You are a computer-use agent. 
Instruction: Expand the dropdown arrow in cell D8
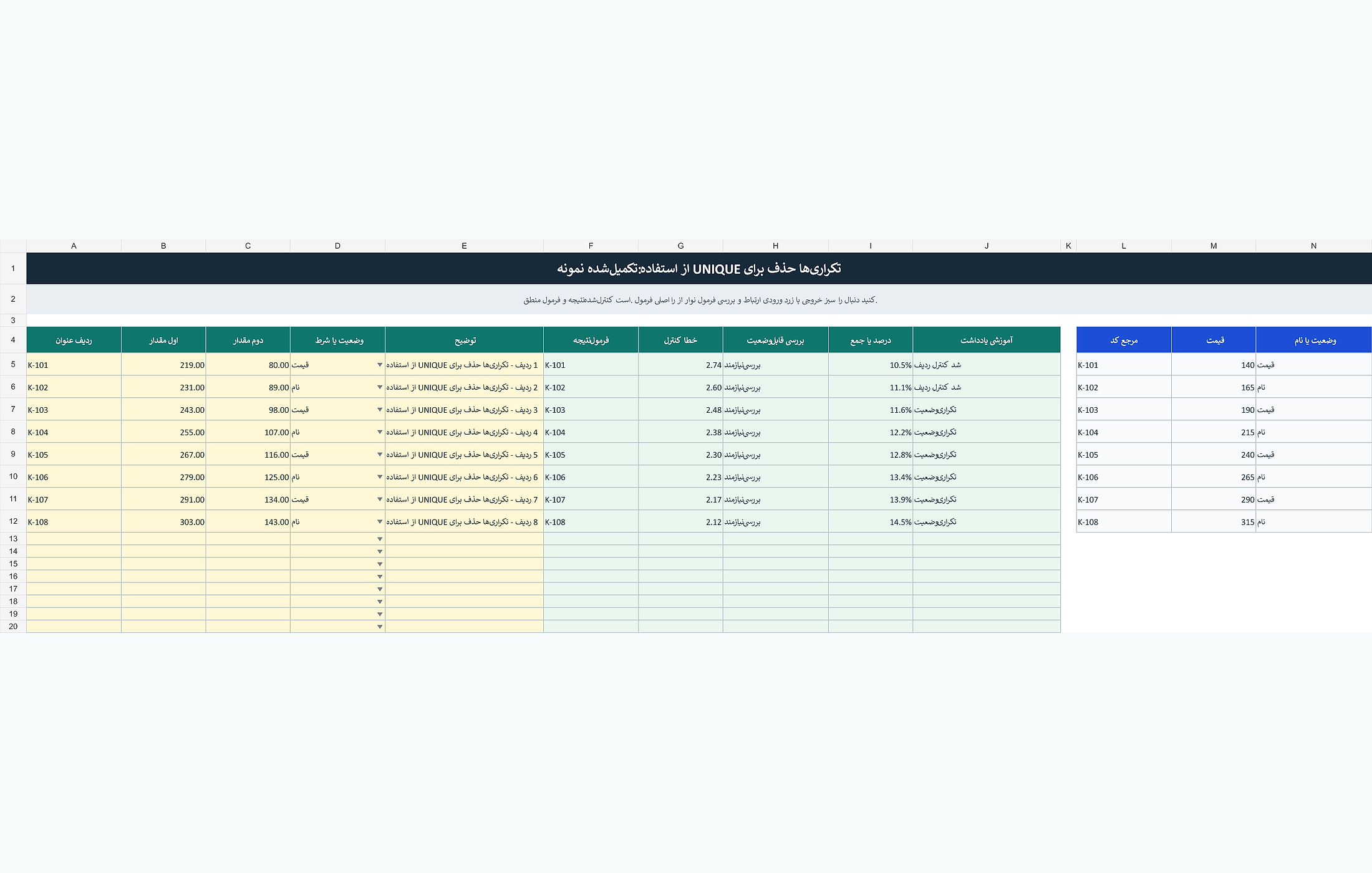pos(379,432)
